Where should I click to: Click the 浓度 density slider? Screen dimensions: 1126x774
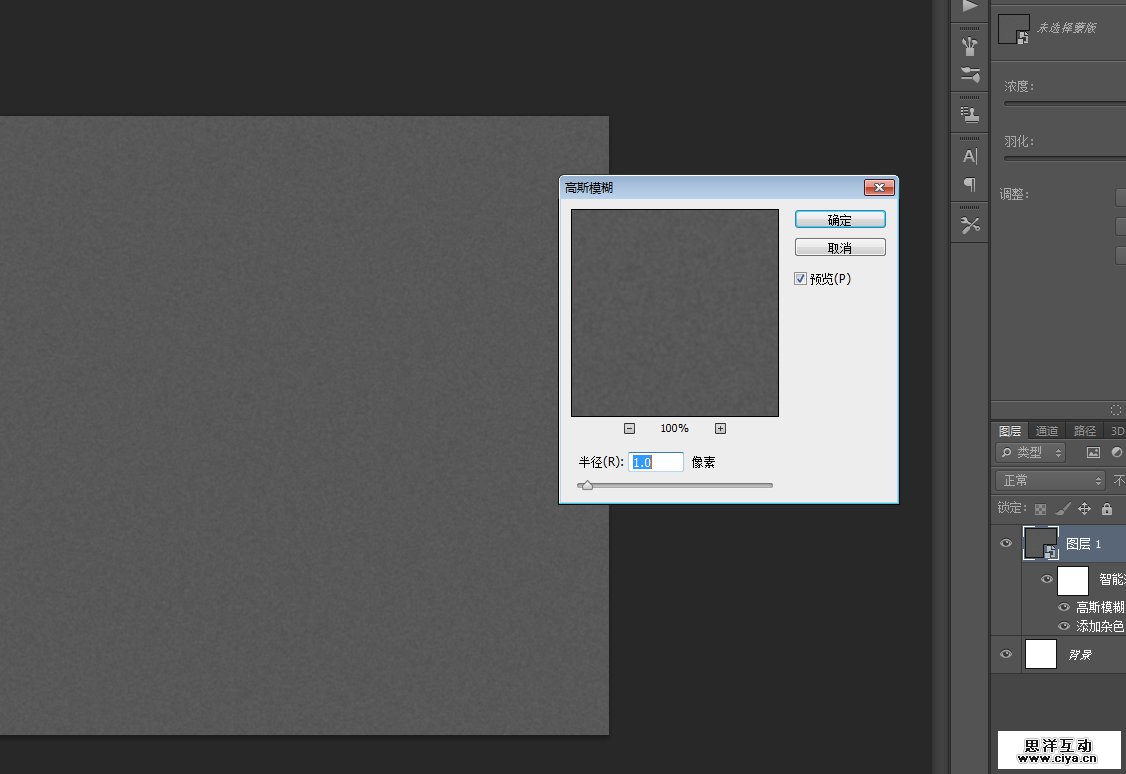1065,103
